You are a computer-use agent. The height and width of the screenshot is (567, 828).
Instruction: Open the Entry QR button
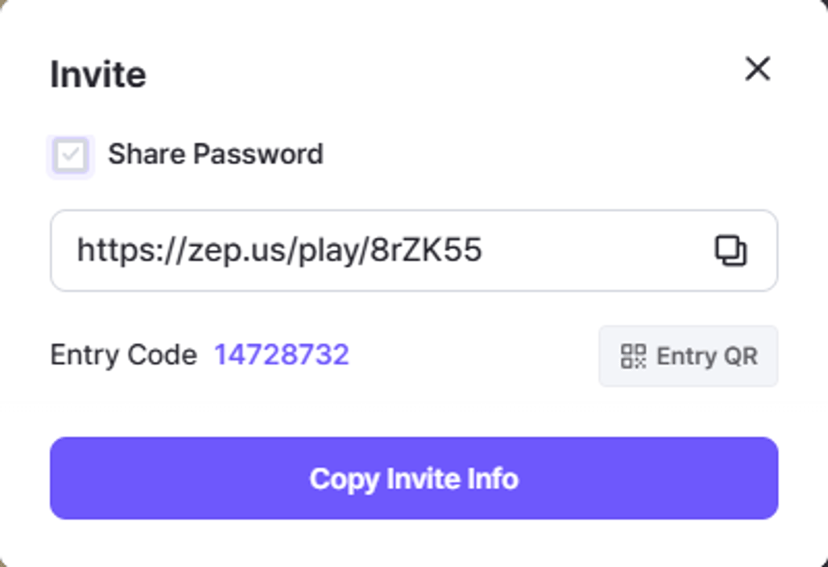click(x=688, y=356)
